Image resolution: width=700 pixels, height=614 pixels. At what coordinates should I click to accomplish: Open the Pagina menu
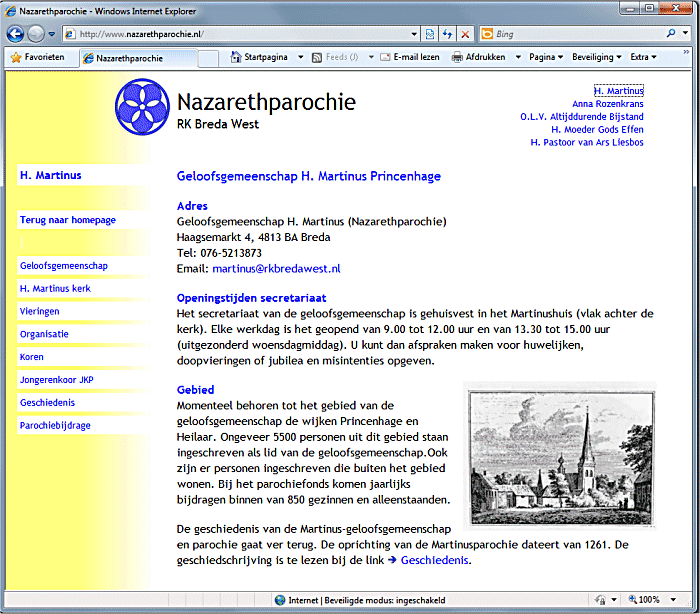click(546, 57)
